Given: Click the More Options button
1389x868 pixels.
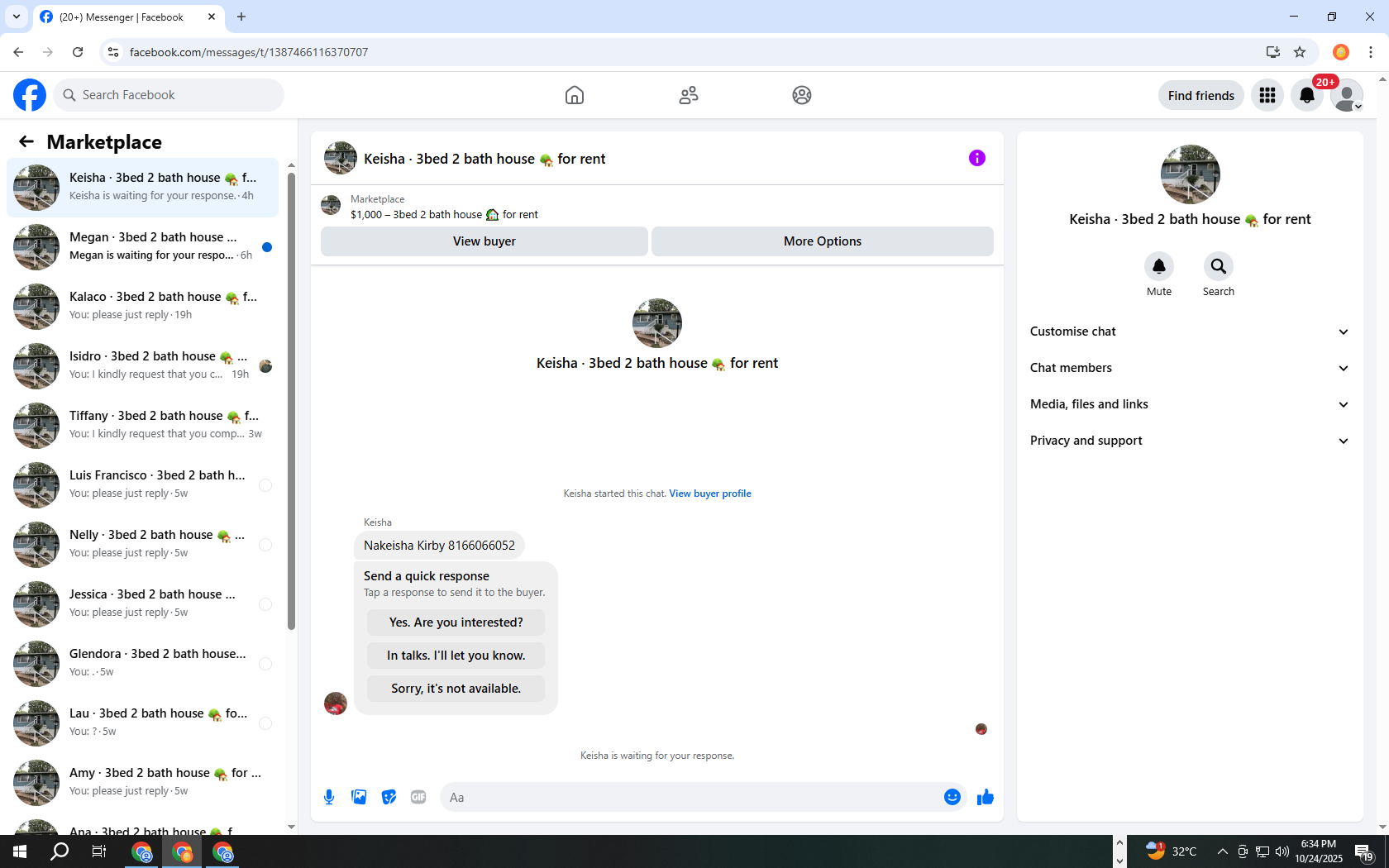Looking at the screenshot, I should pos(823,241).
